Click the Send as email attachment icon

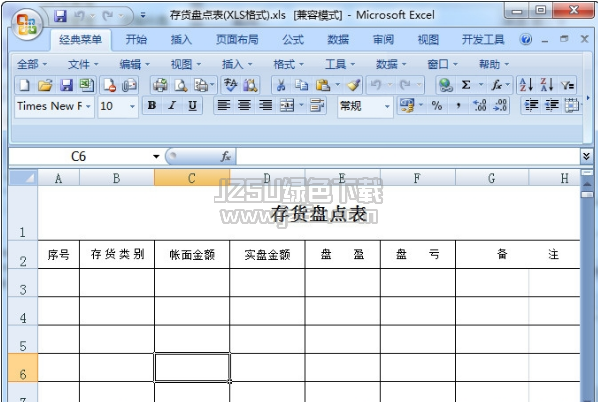pos(130,85)
